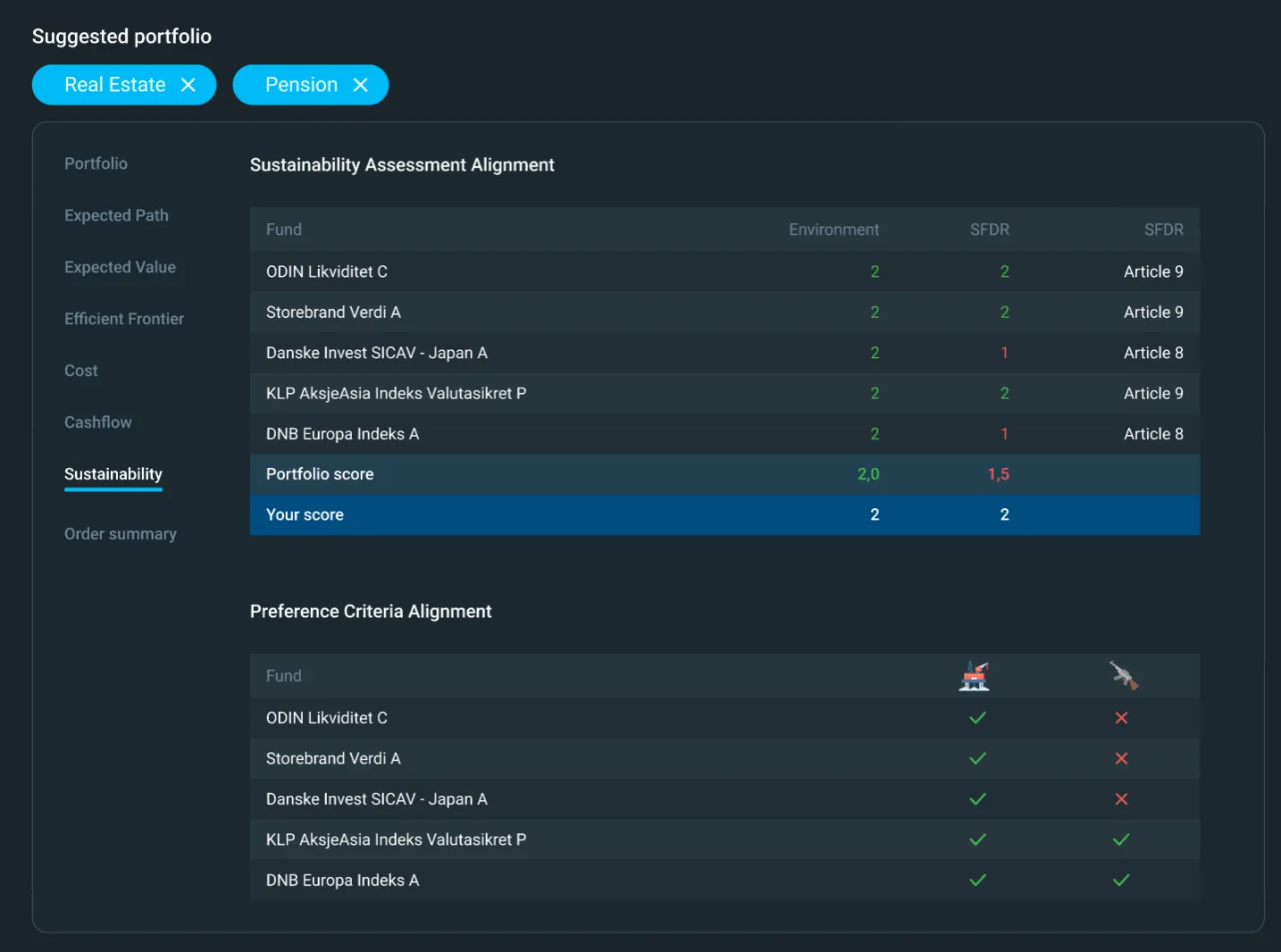Remove the Pension chip via its X
1281x952 pixels.
pyautogui.click(x=360, y=85)
